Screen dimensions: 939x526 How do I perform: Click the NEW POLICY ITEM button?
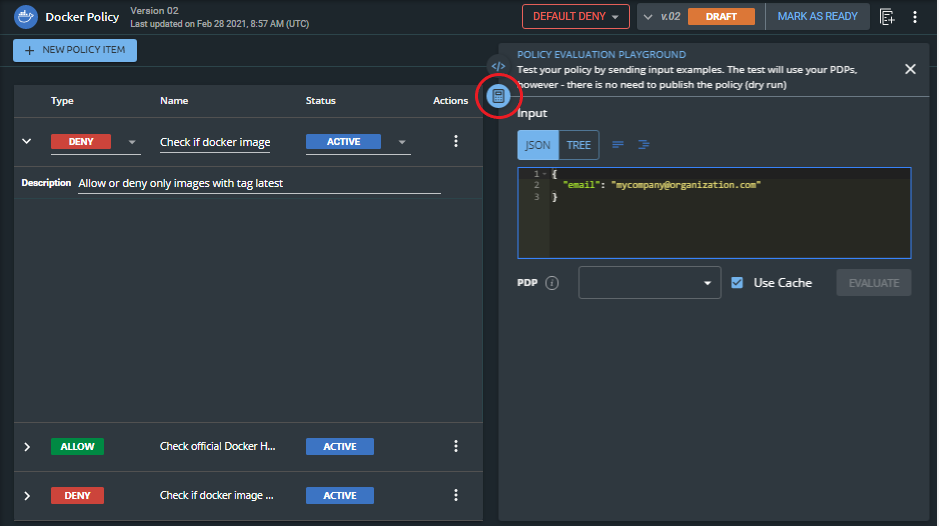(x=75, y=50)
